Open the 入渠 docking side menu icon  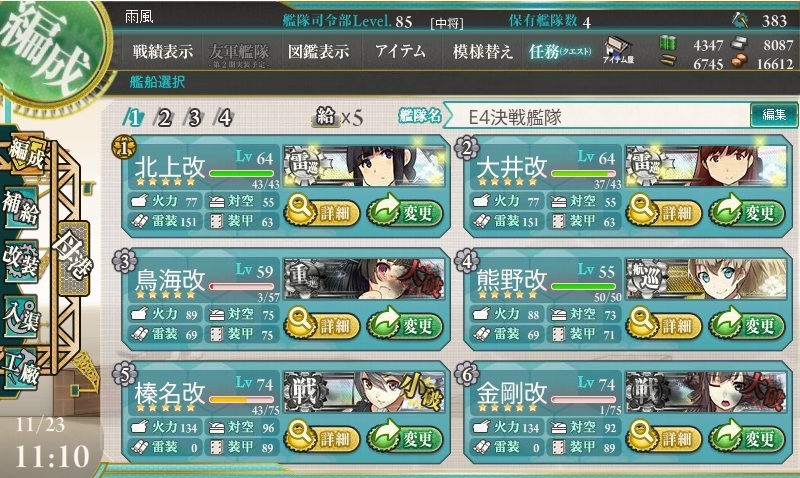(21, 316)
